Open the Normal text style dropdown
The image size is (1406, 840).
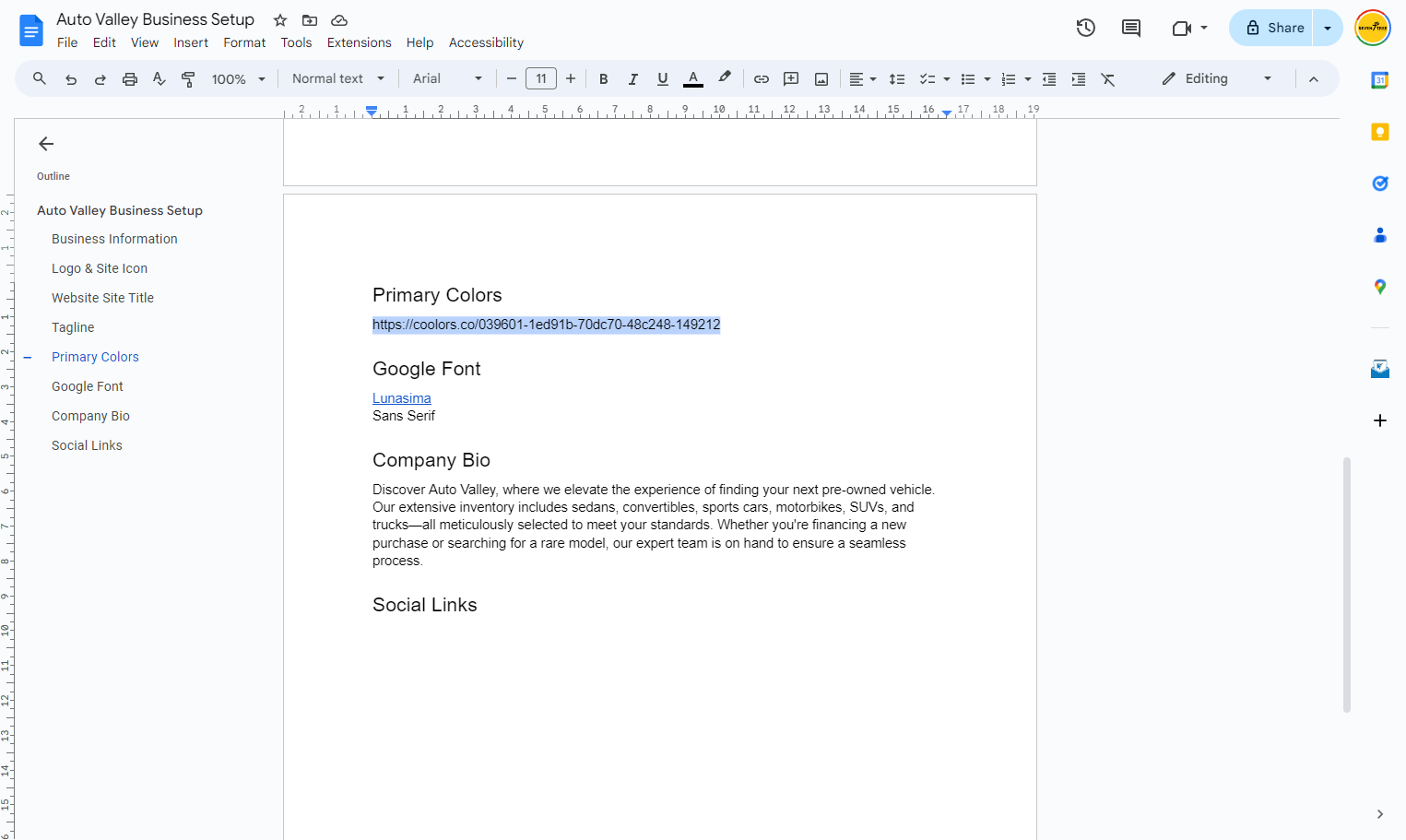pyautogui.click(x=338, y=79)
